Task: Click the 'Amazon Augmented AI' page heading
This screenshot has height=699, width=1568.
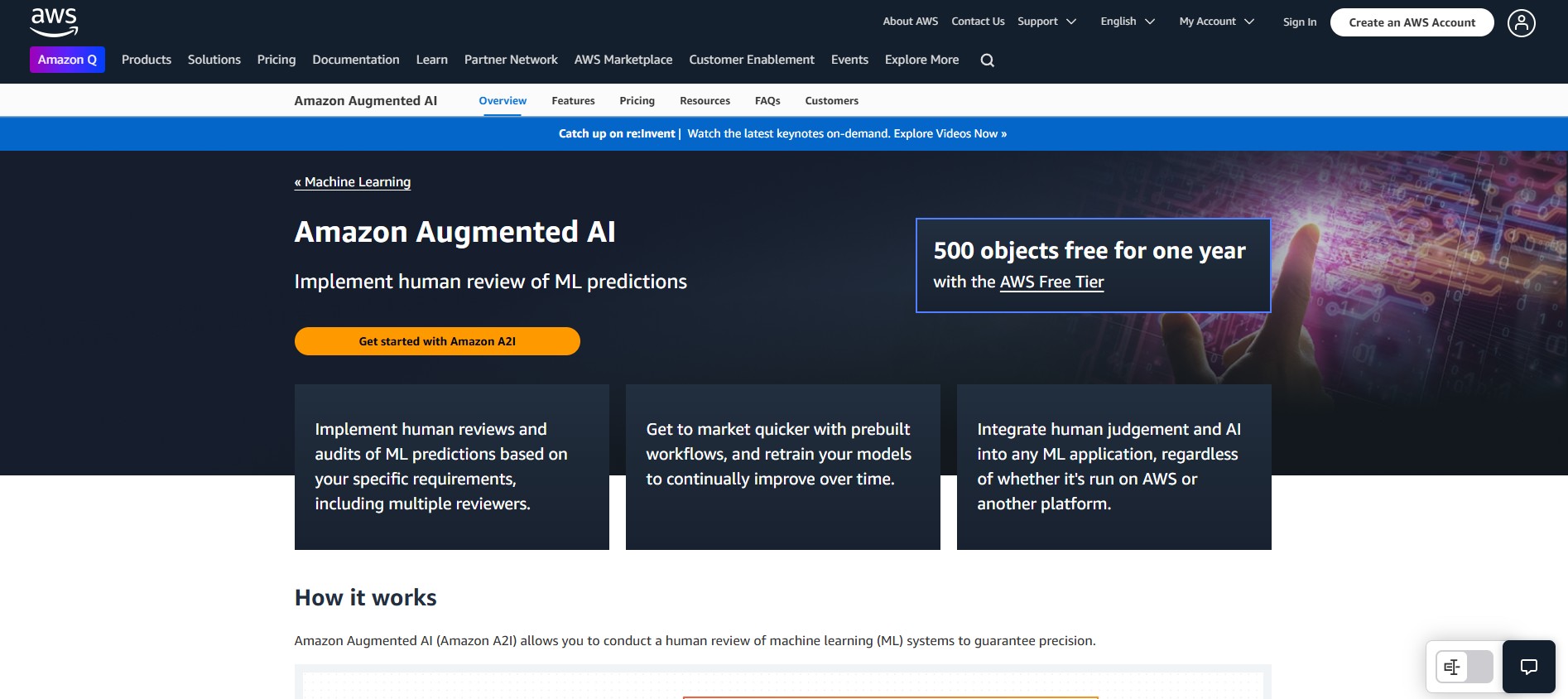Action: click(x=455, y=232)
